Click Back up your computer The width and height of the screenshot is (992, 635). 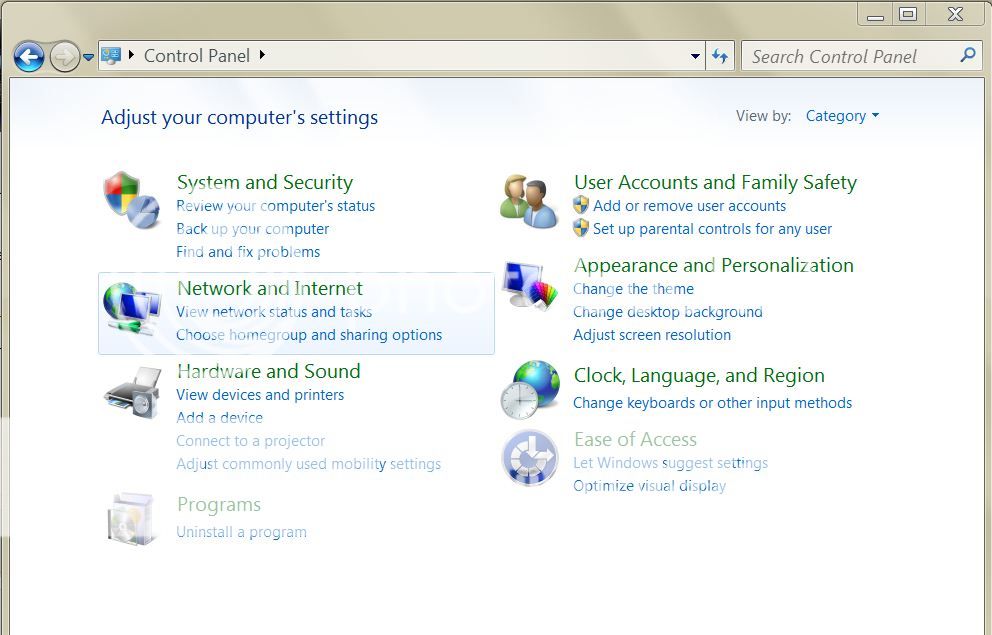coord(252,228)
